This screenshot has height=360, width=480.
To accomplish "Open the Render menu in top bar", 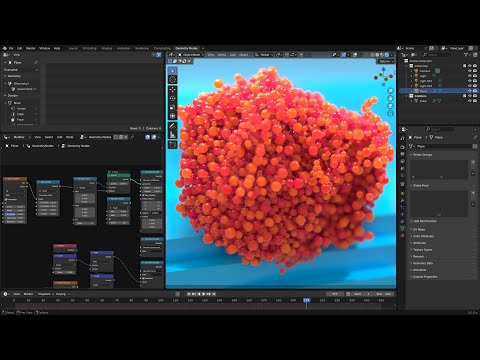I will [30, 48].
